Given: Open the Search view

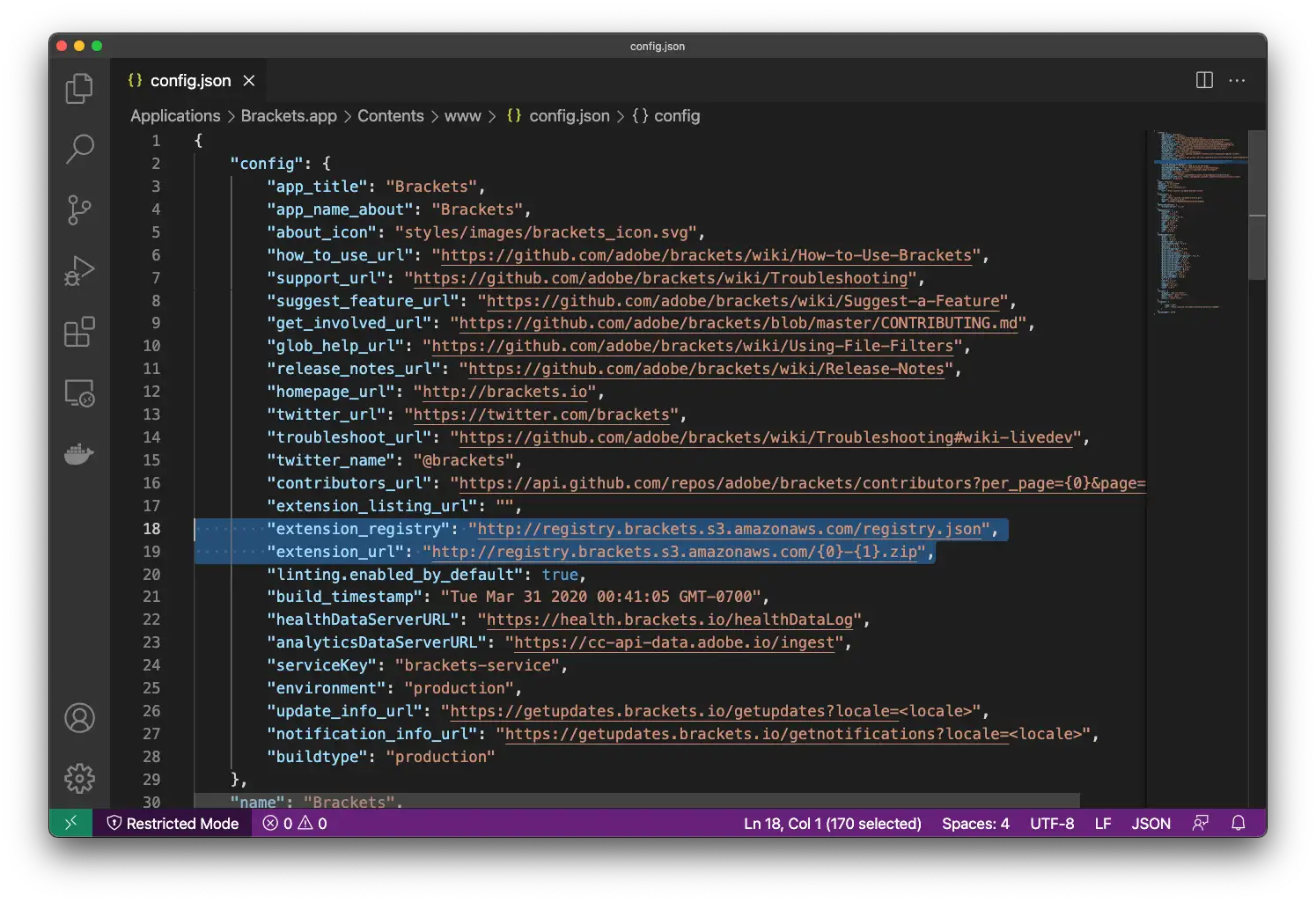Looking at the screenshot, I should pos(79,149).
